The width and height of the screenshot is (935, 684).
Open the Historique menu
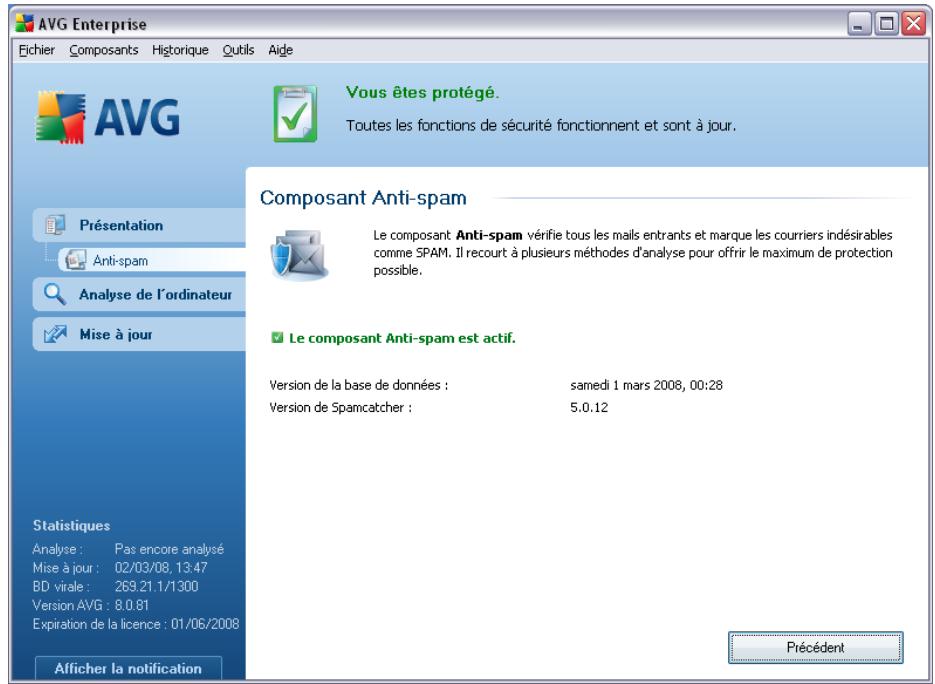point(180,50)
